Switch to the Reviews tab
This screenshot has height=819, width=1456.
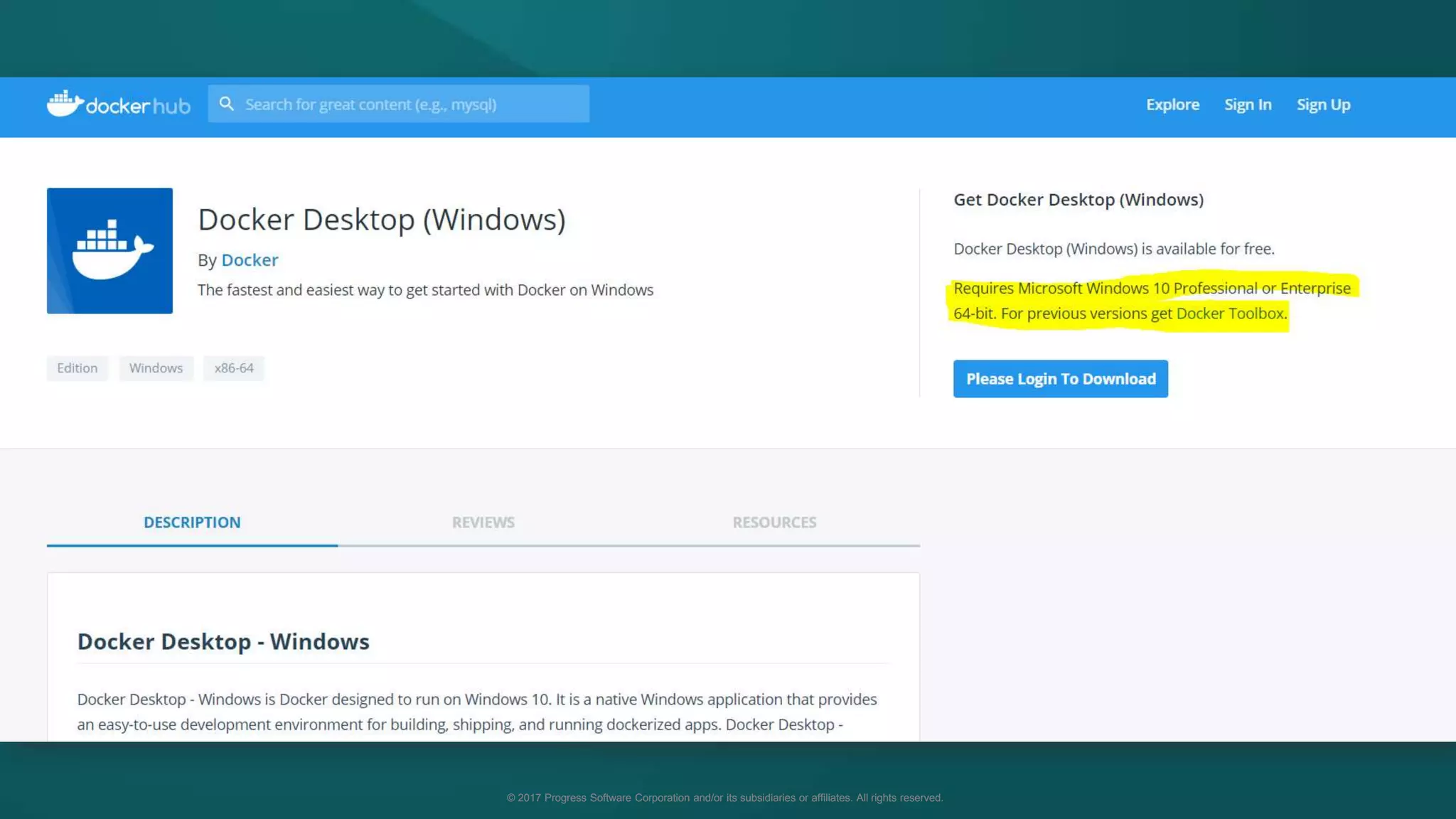tap(483, 523)
